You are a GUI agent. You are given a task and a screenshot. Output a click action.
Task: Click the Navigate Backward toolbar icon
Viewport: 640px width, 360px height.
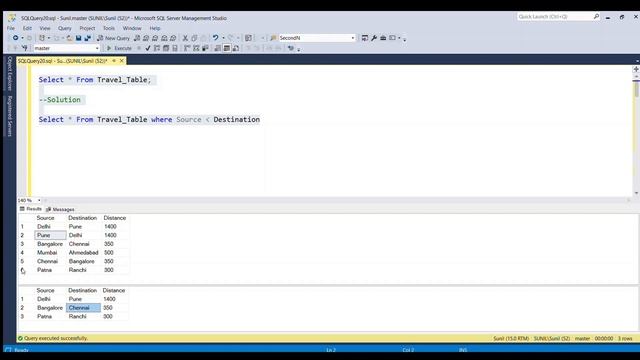[15, 38]
